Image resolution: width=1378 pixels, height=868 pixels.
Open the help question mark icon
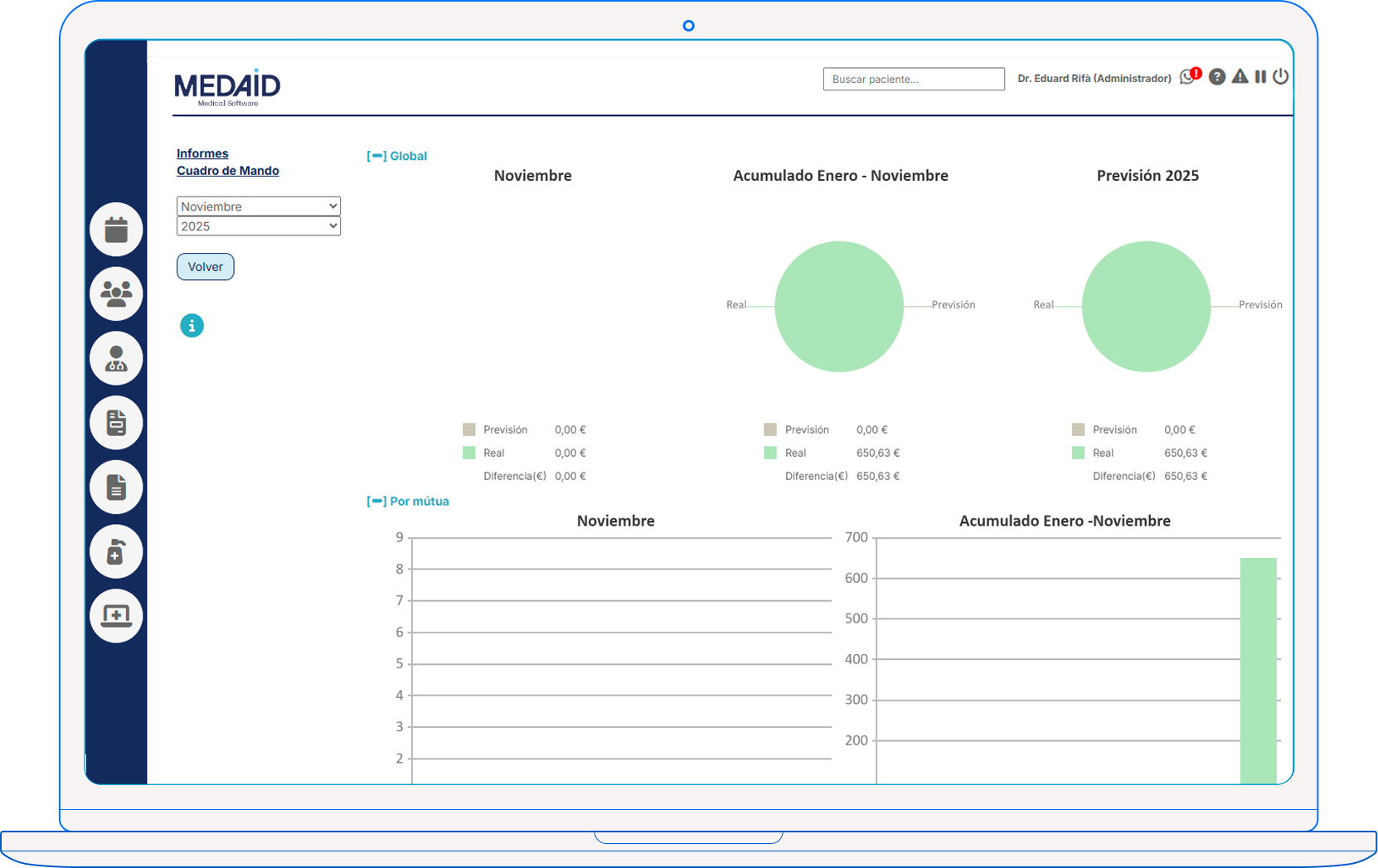pyautogui.click(x=1217, y=77)
